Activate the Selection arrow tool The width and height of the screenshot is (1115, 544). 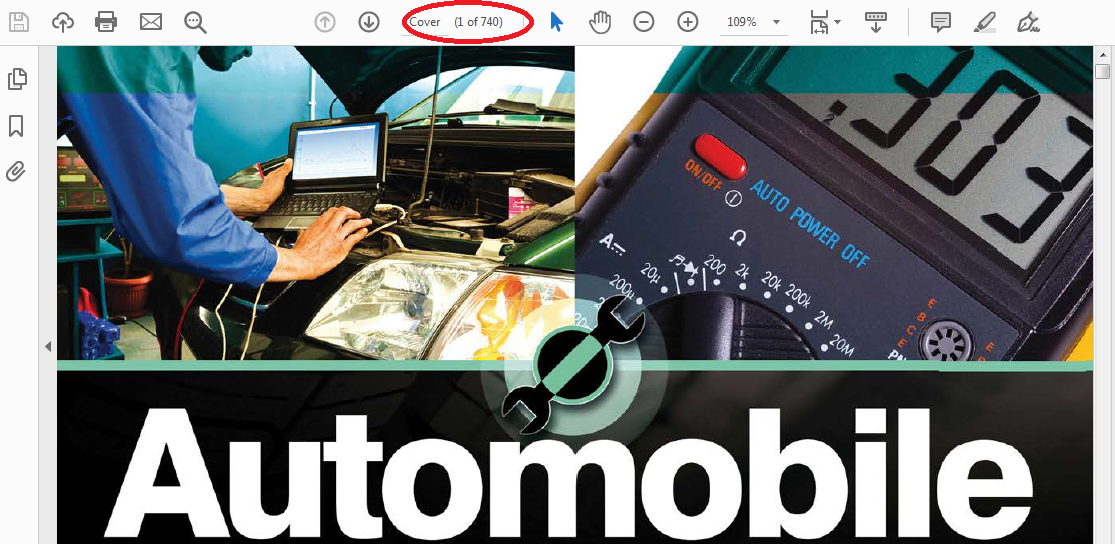pos(557,22)
